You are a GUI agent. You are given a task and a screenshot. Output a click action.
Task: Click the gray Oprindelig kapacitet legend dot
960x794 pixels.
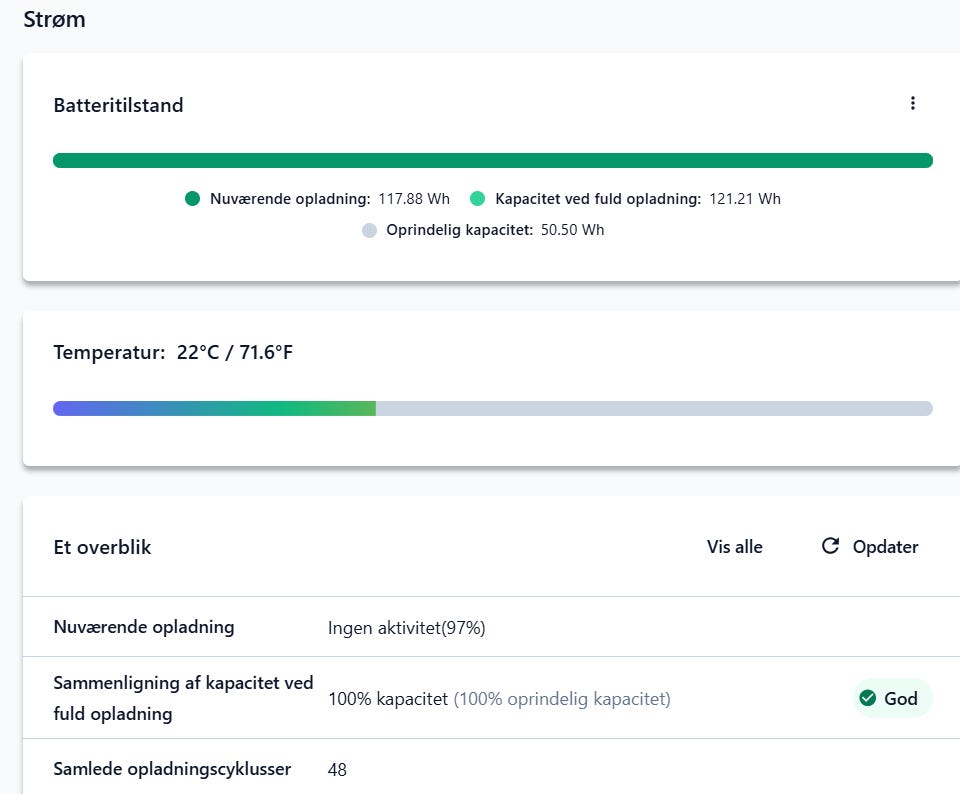369,230
